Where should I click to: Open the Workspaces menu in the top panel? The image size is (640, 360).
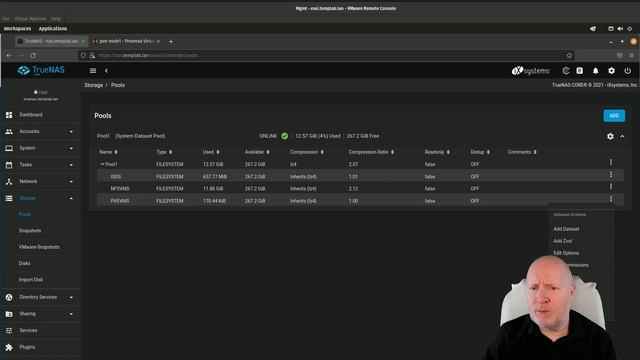pos(18,29)
